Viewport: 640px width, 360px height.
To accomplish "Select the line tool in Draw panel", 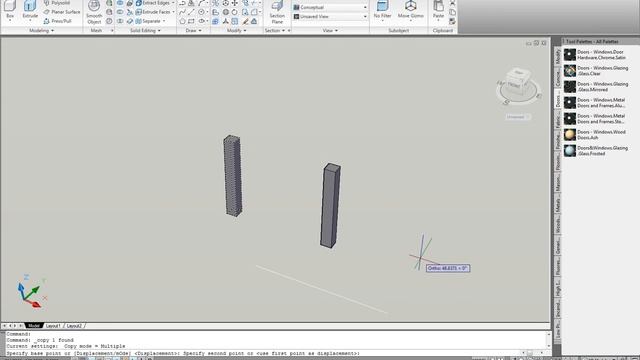I will coord(191,12).
